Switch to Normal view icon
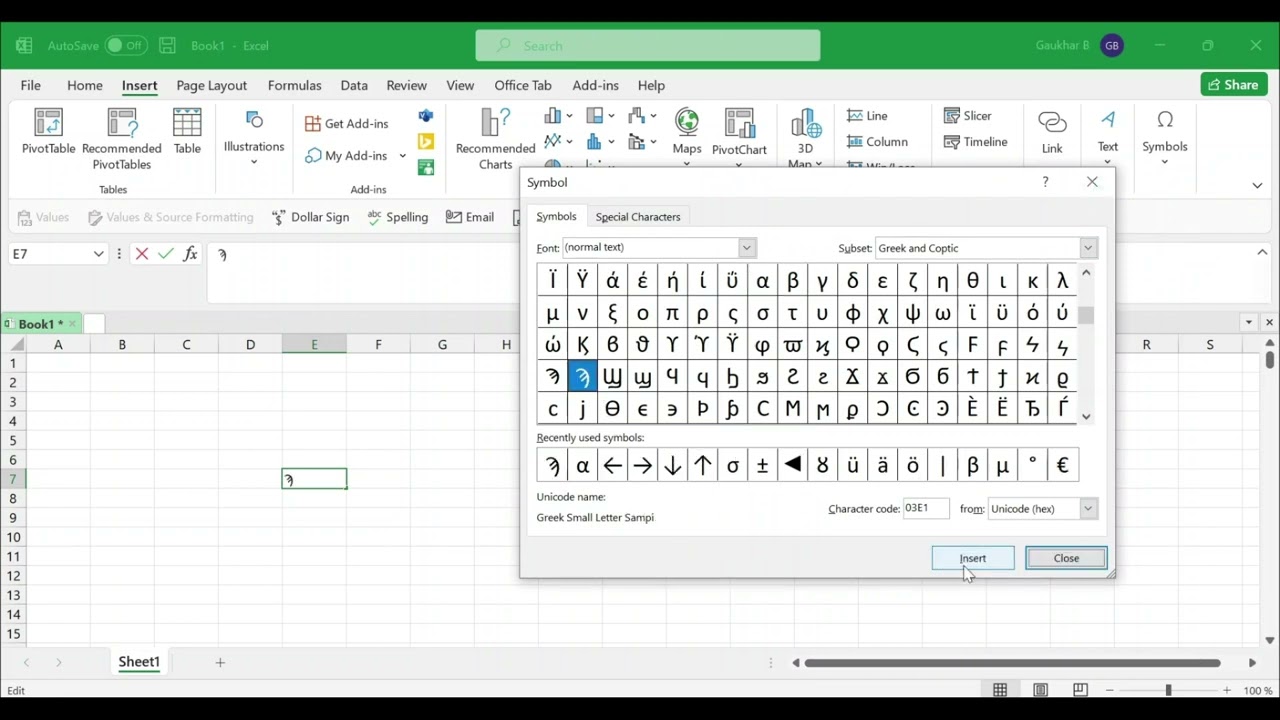 [x=1000, y=690]
